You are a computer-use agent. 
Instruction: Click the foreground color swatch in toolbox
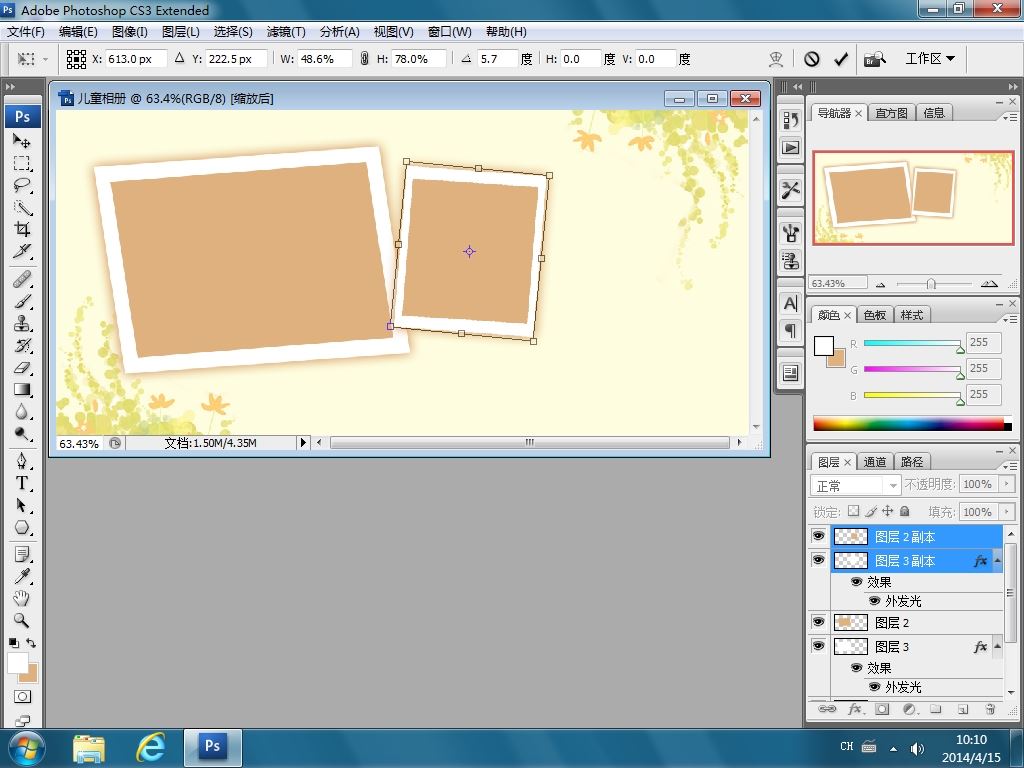pyautogui.click(x=17, y=662)
